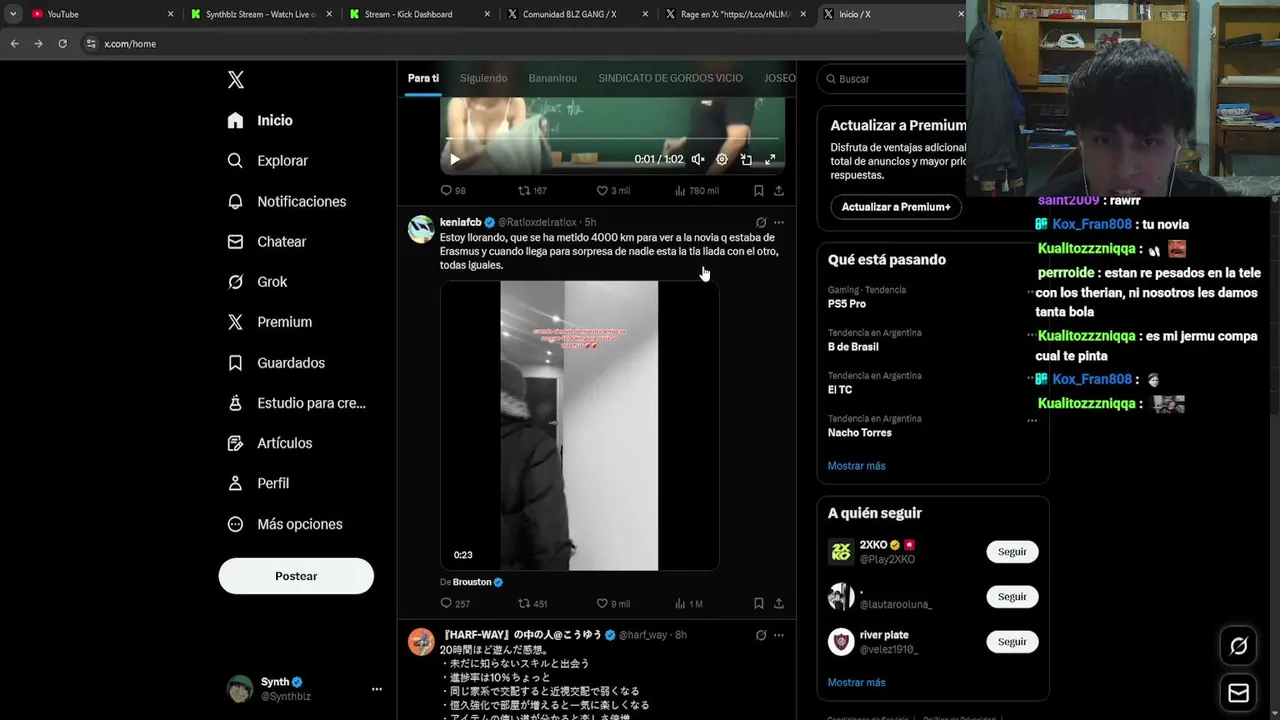Open the X logo home link

[236, 80]
